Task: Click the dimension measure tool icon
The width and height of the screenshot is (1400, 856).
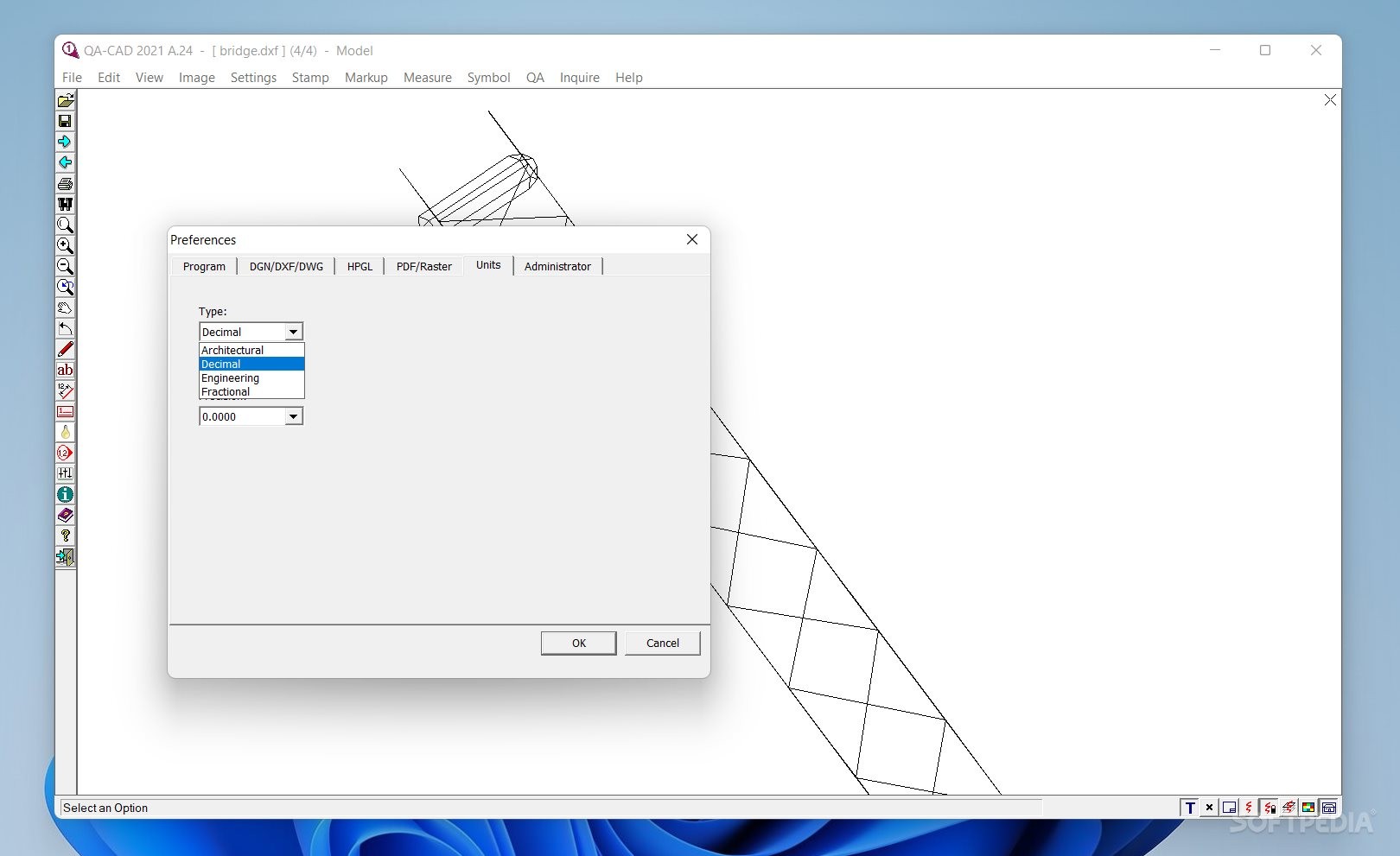Action: pyautogui.click(x=65, y=390)
